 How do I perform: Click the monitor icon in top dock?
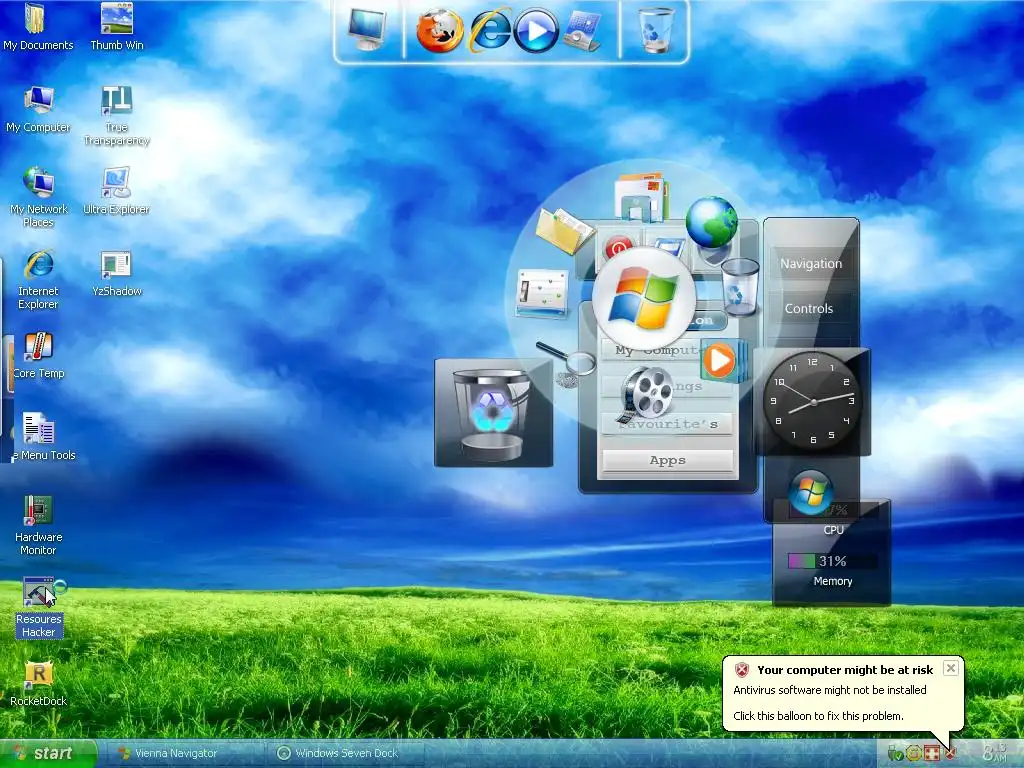tap(366, 29)
